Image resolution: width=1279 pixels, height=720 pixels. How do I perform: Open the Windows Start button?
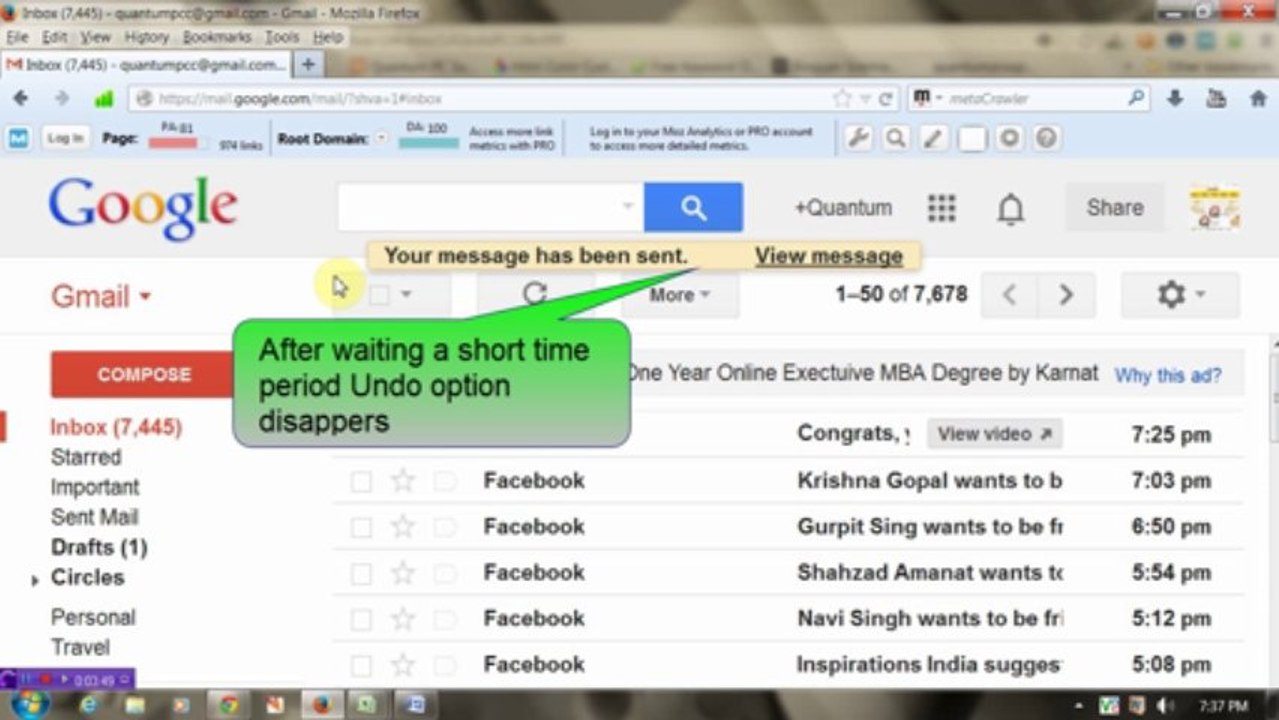click(x=28, y=704)
